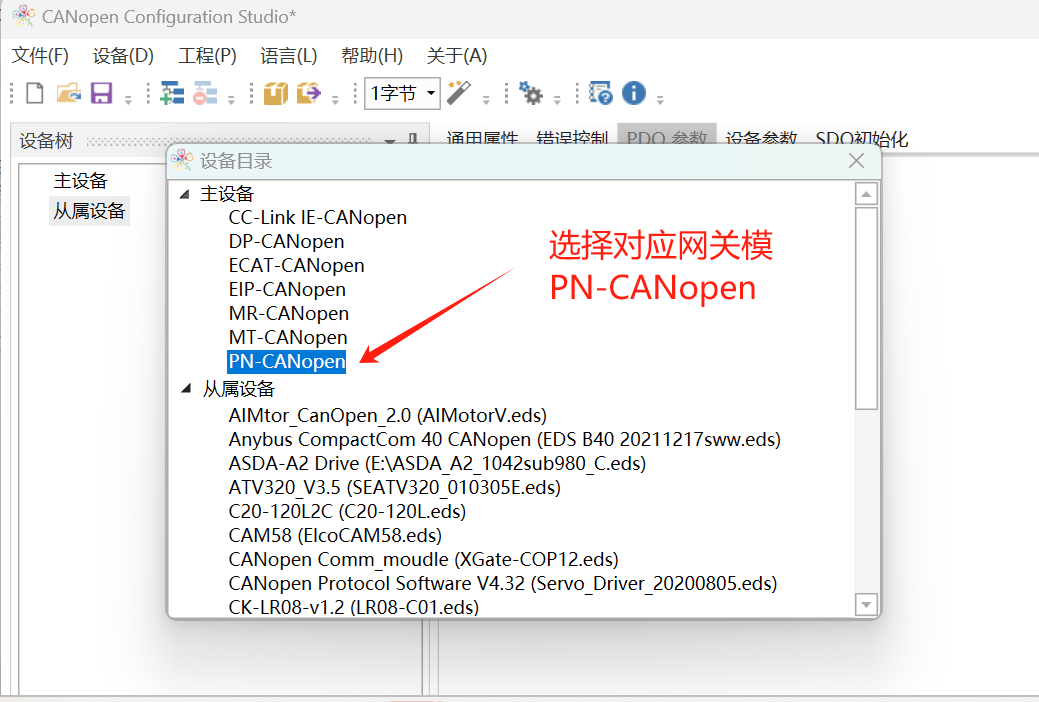
Task: Select DP-CANopen master device
Action: 286,241
